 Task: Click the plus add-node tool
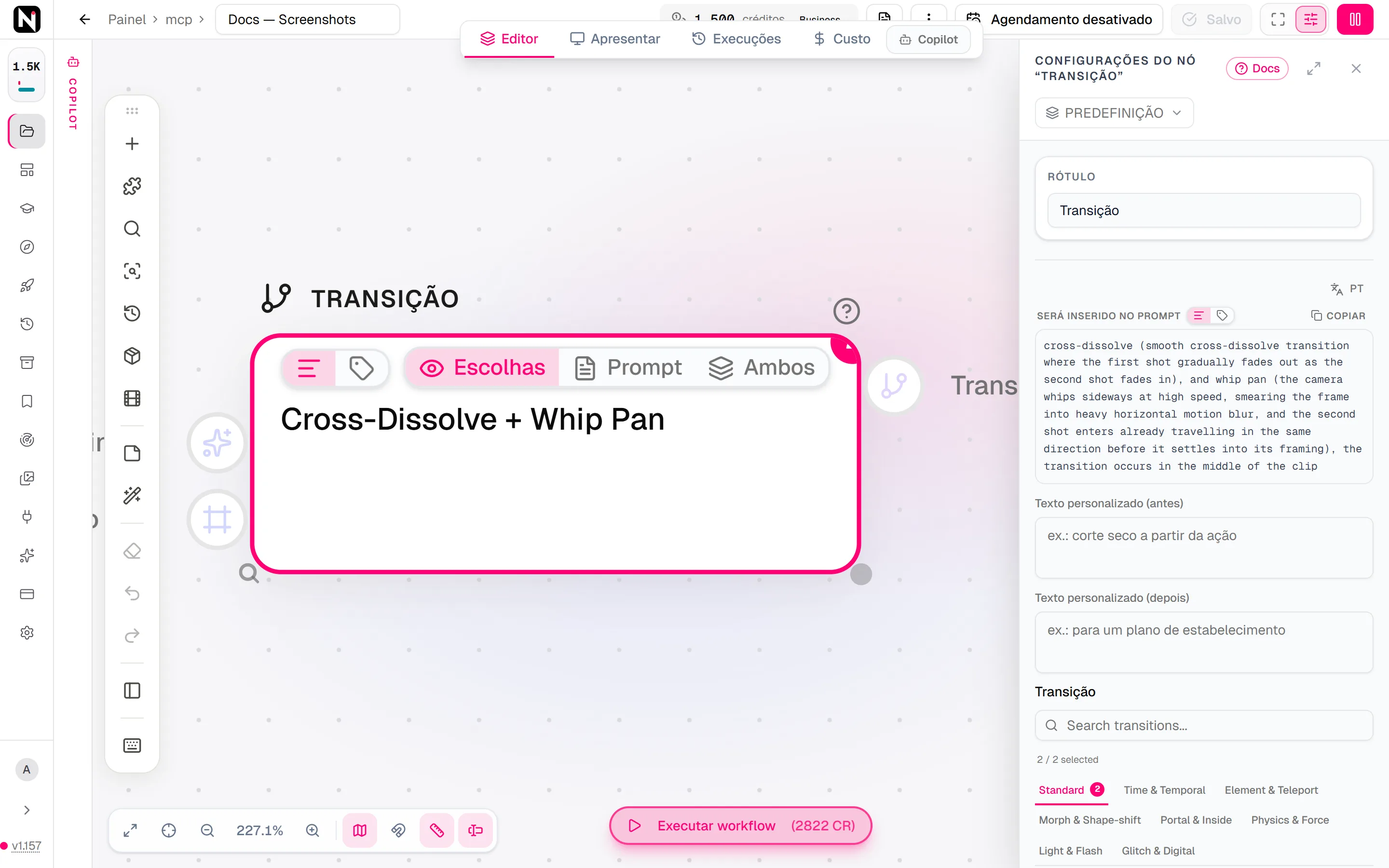[132, 144]
